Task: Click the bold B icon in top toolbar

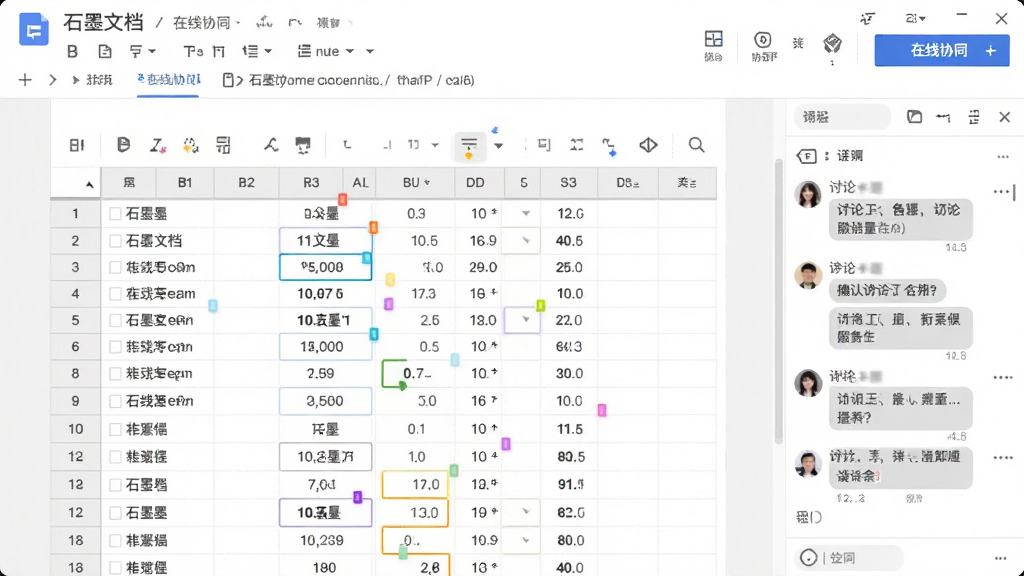Action: coord(72,51)
